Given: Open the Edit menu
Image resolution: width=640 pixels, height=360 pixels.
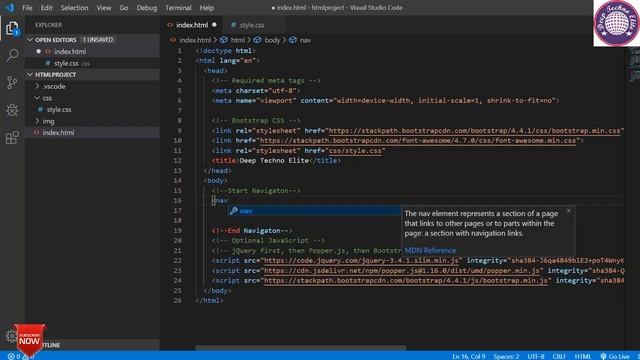Looking at the screenshot, I should (47, 7).
